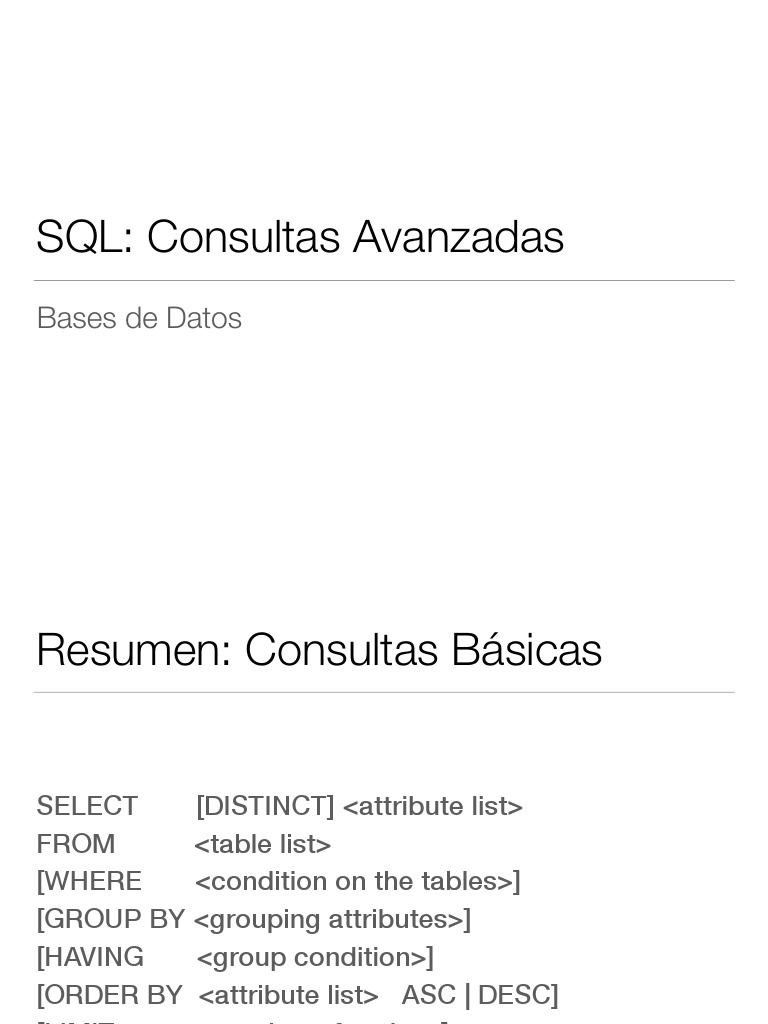Click the [ORDER BY keyword
Viewport: 768px width, 1024px height.
(x=109, y=995)
